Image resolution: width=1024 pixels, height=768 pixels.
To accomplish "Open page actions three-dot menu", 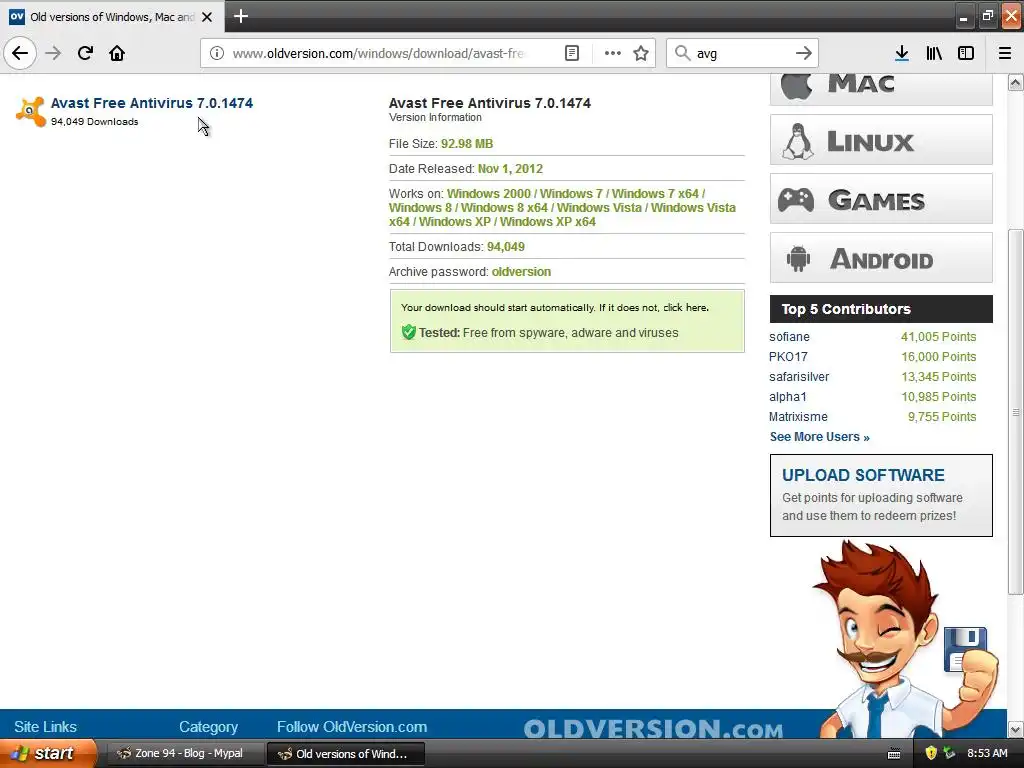I will 613,53.
